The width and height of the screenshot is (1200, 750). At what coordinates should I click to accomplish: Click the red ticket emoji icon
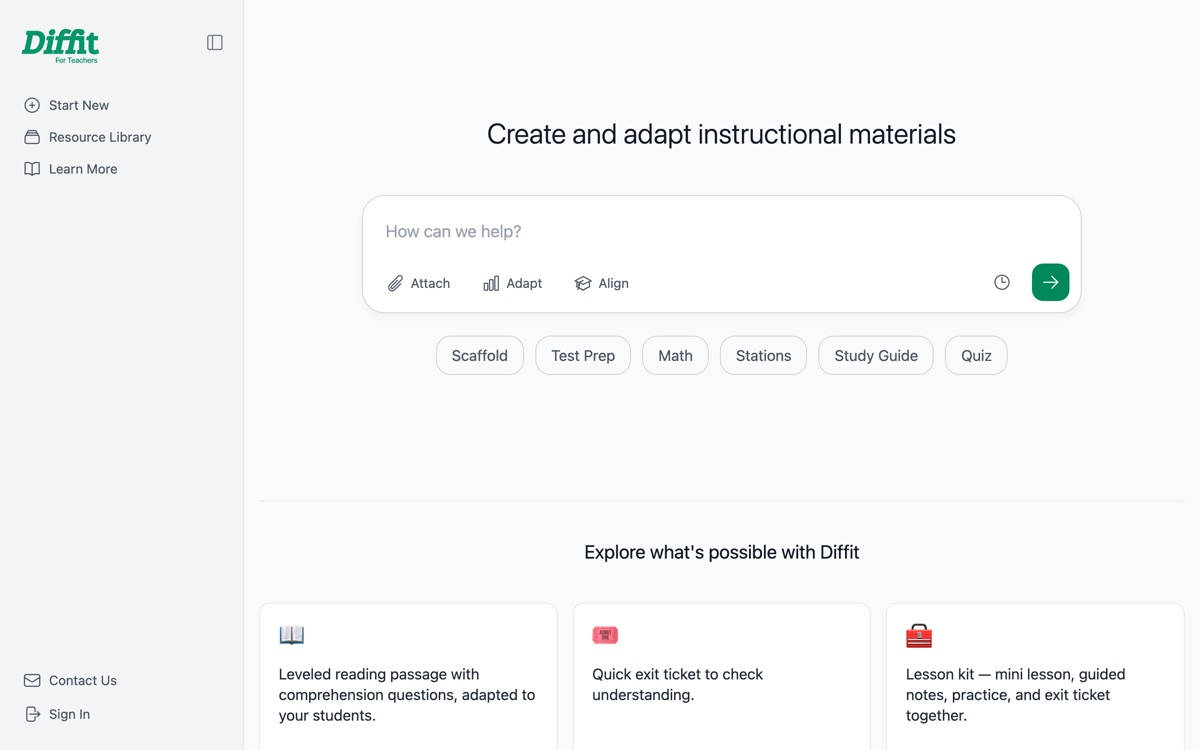[x=605, y=635]
